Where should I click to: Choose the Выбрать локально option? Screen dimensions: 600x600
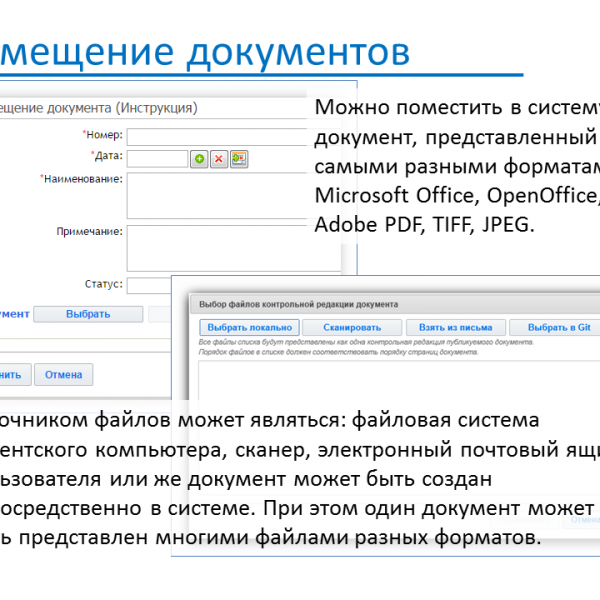pos(248,327)
